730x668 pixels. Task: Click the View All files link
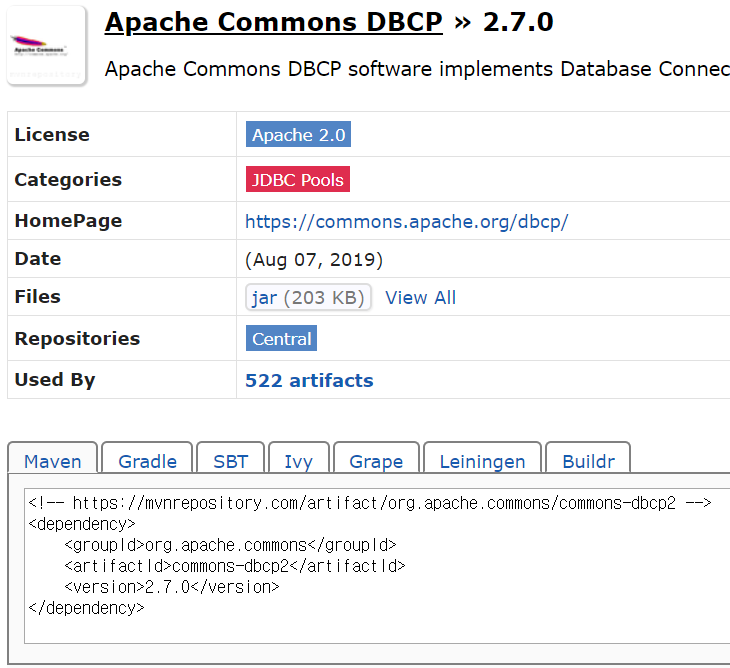420,297
